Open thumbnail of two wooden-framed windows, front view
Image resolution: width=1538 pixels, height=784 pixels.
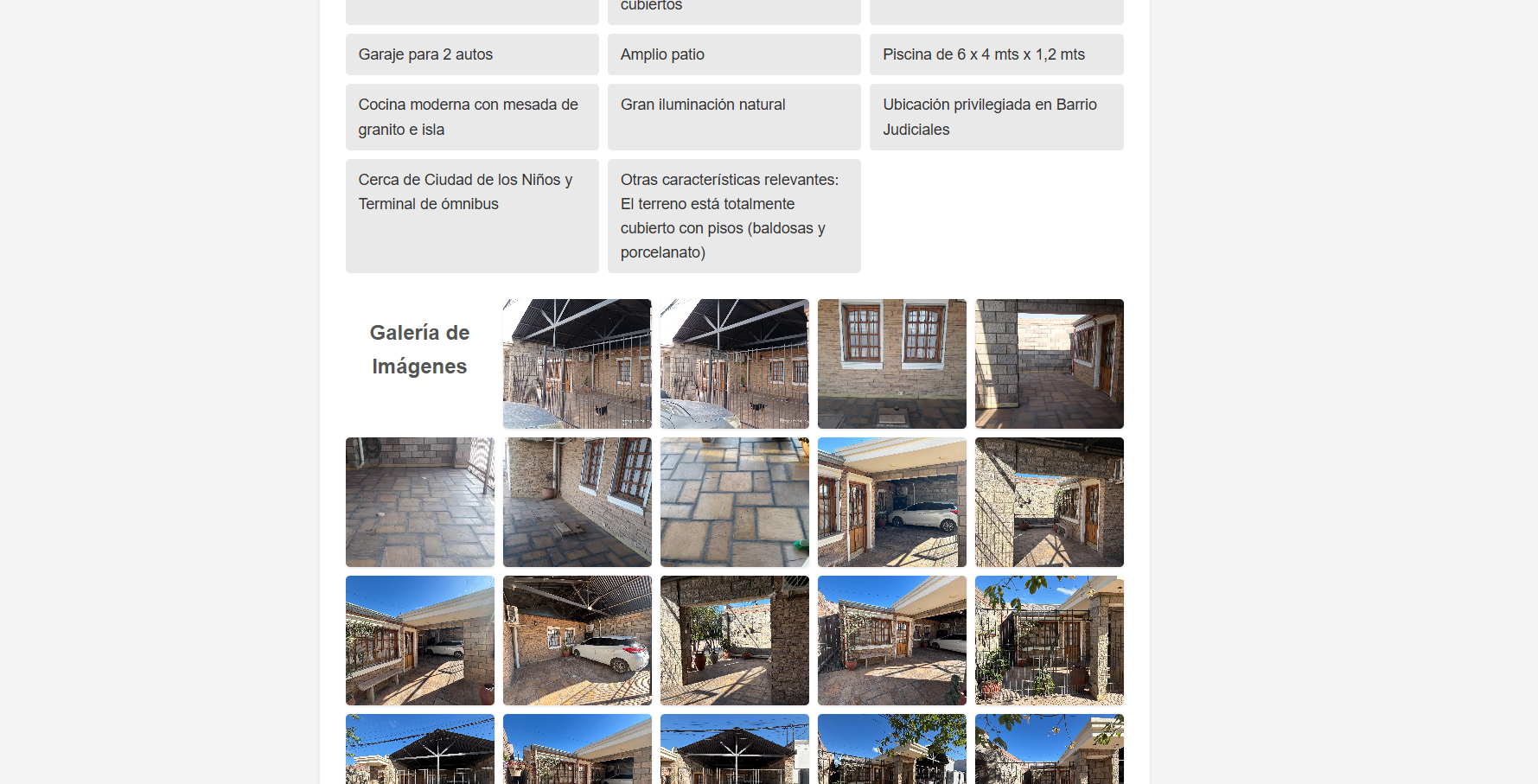891,363
